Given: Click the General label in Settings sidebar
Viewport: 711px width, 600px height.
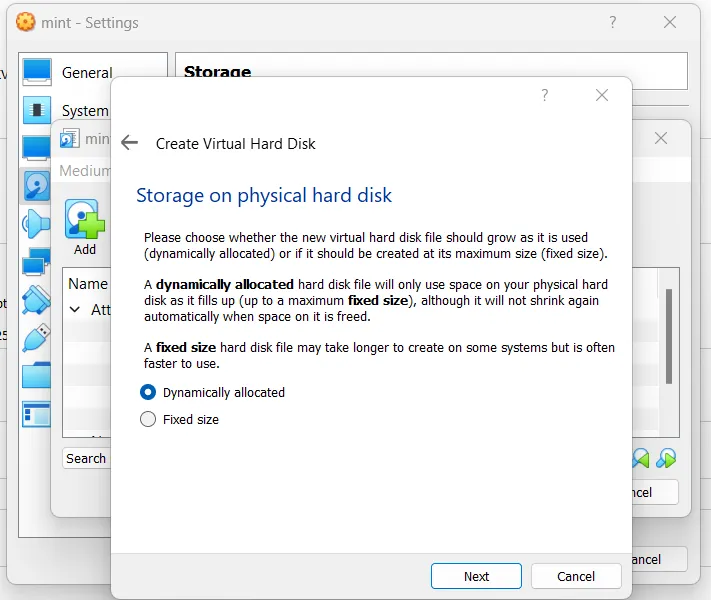Looking at the screenshot, I should pyautogui.click(x=87, y=73).
